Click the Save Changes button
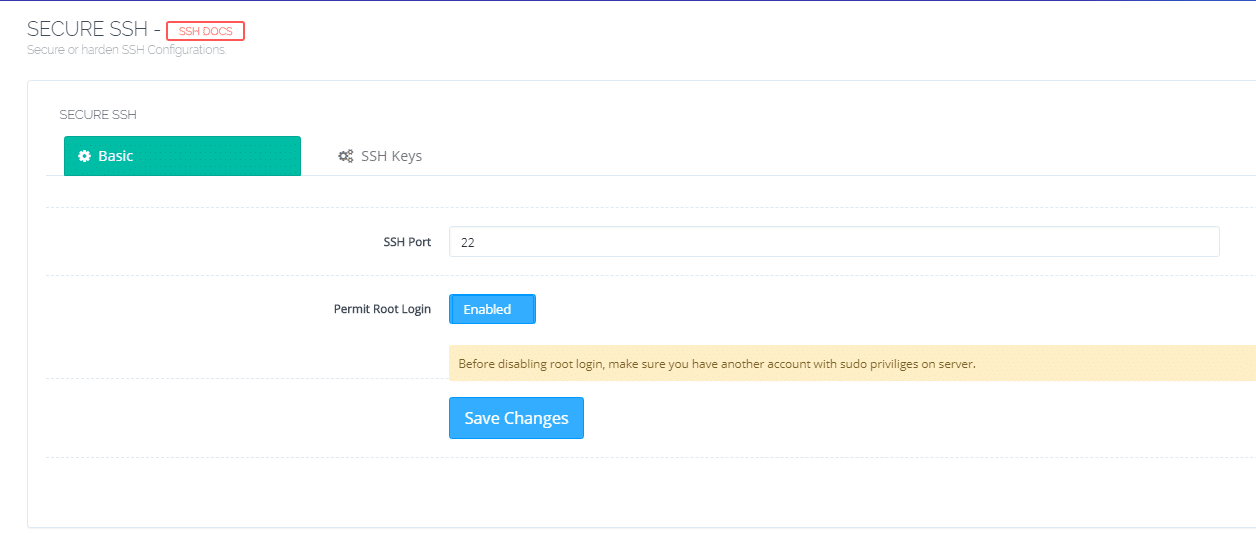 pyautogui.click(x=516, y=418)
